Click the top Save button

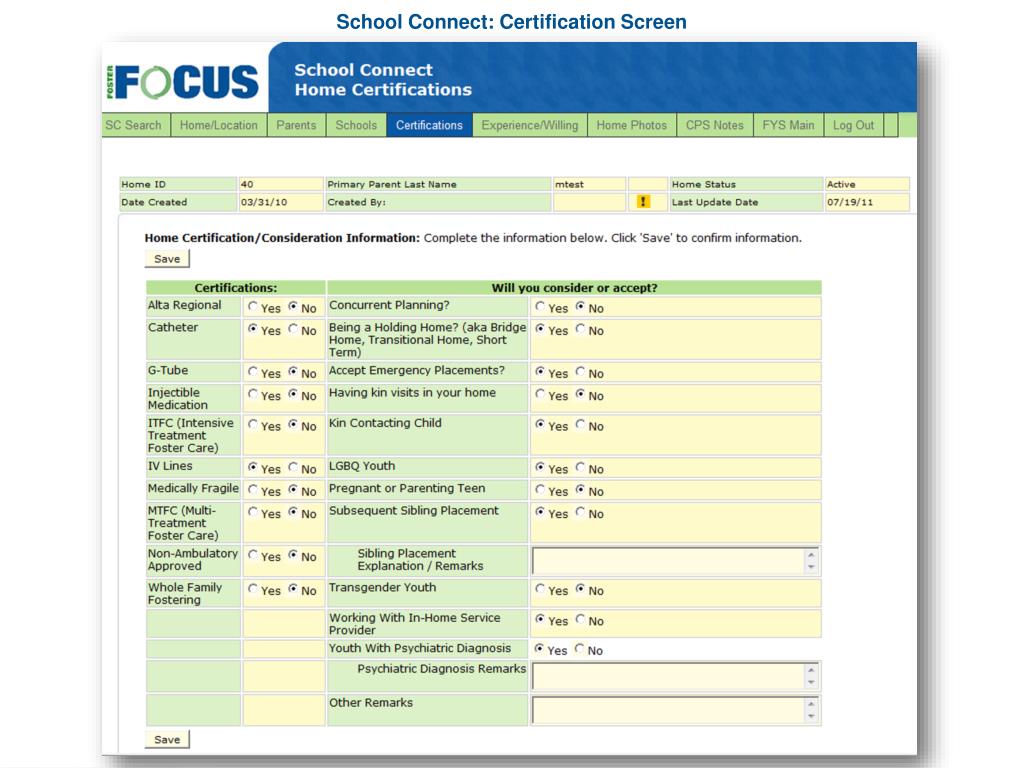(x=167, y=259)
